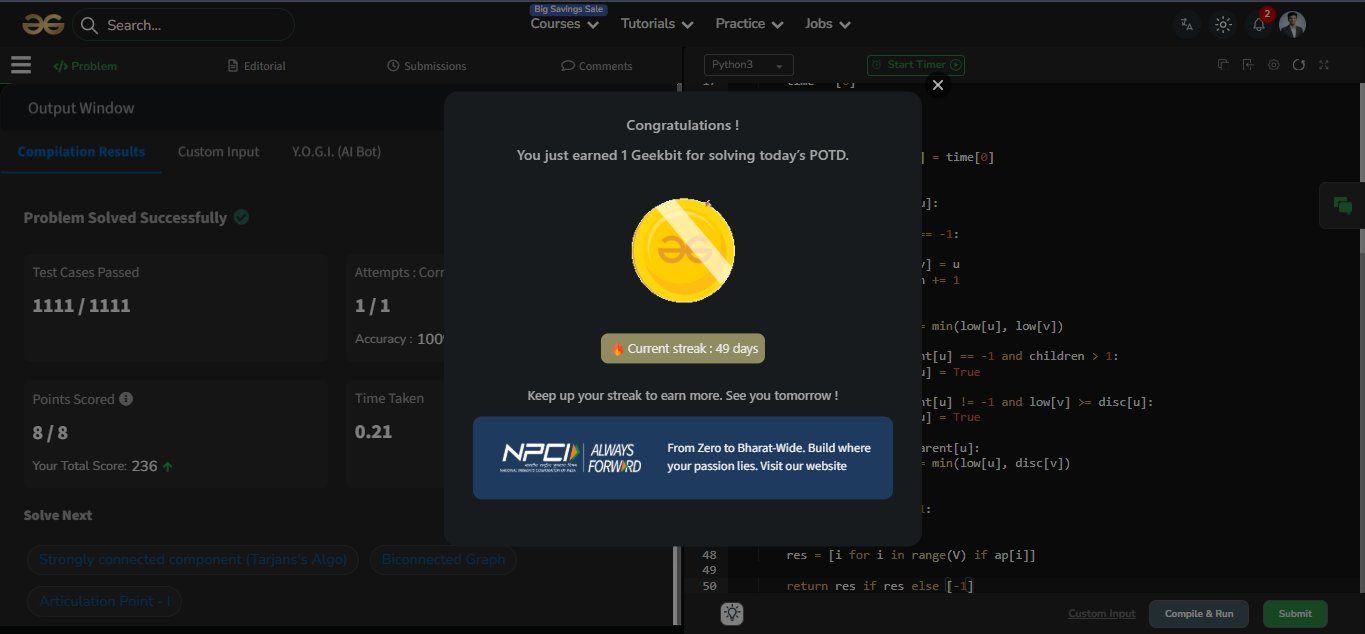Switch to the Editorial tab
The image size is (1365, 634).
(x=257, y=66)
